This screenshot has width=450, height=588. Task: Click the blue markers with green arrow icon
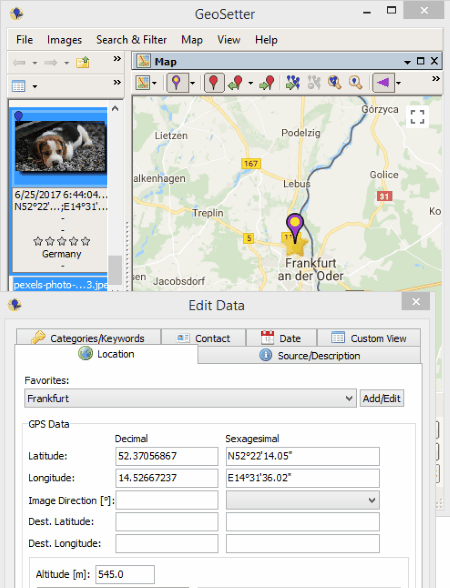pyautogui.click(x=293, y=82)
